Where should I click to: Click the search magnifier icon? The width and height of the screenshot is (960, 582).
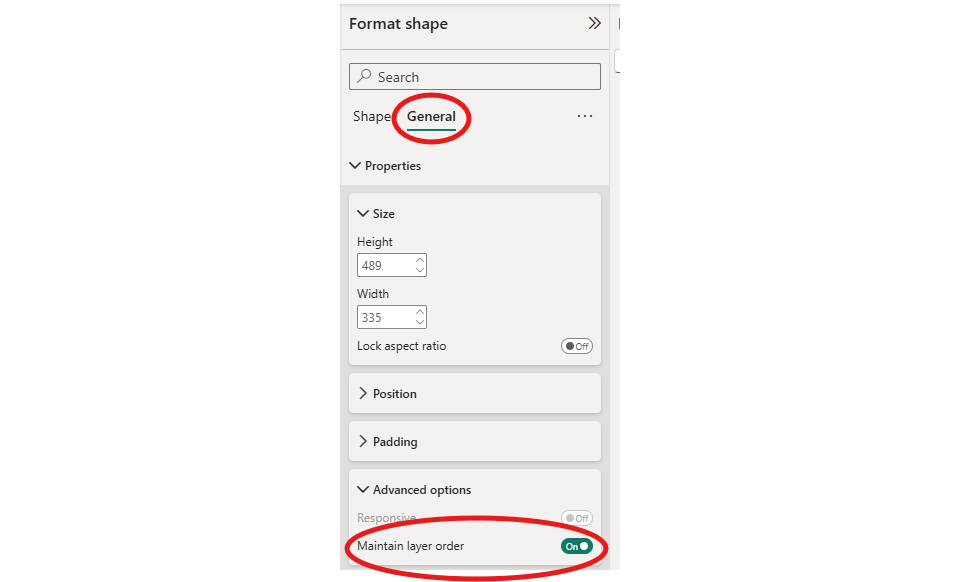(x=365, y=77)
